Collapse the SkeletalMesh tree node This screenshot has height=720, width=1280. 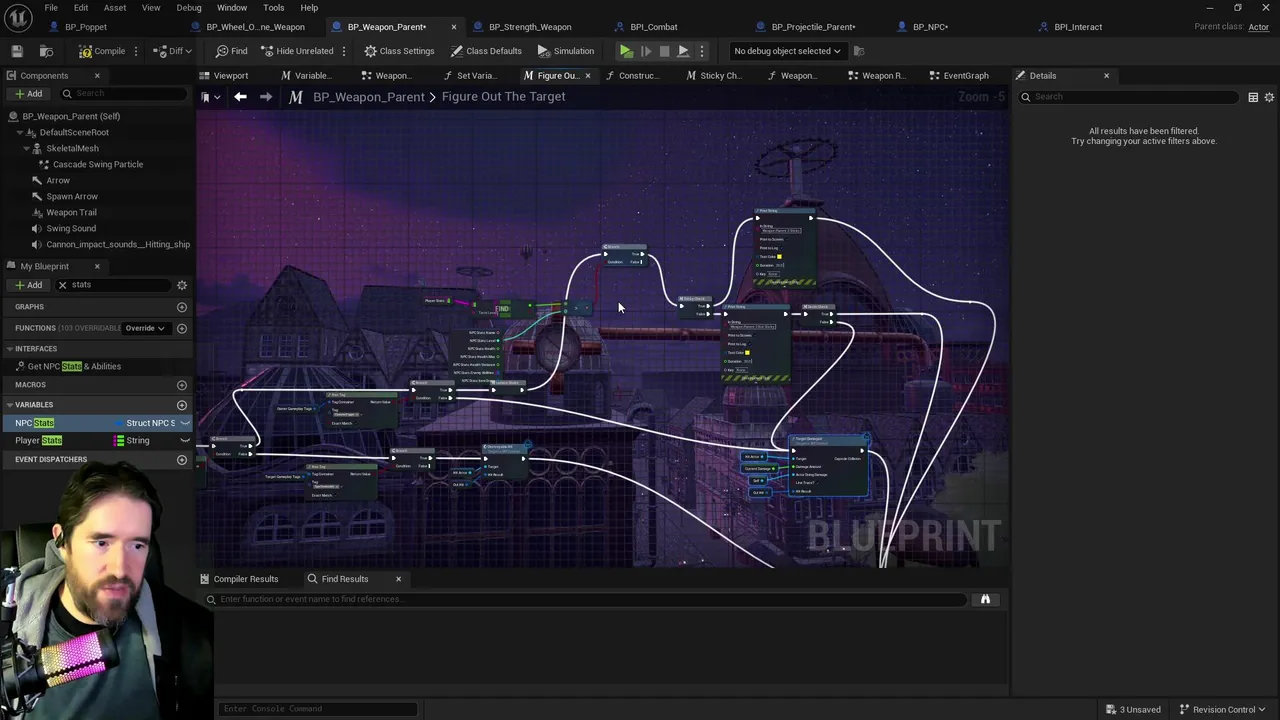tap(26, 148)
